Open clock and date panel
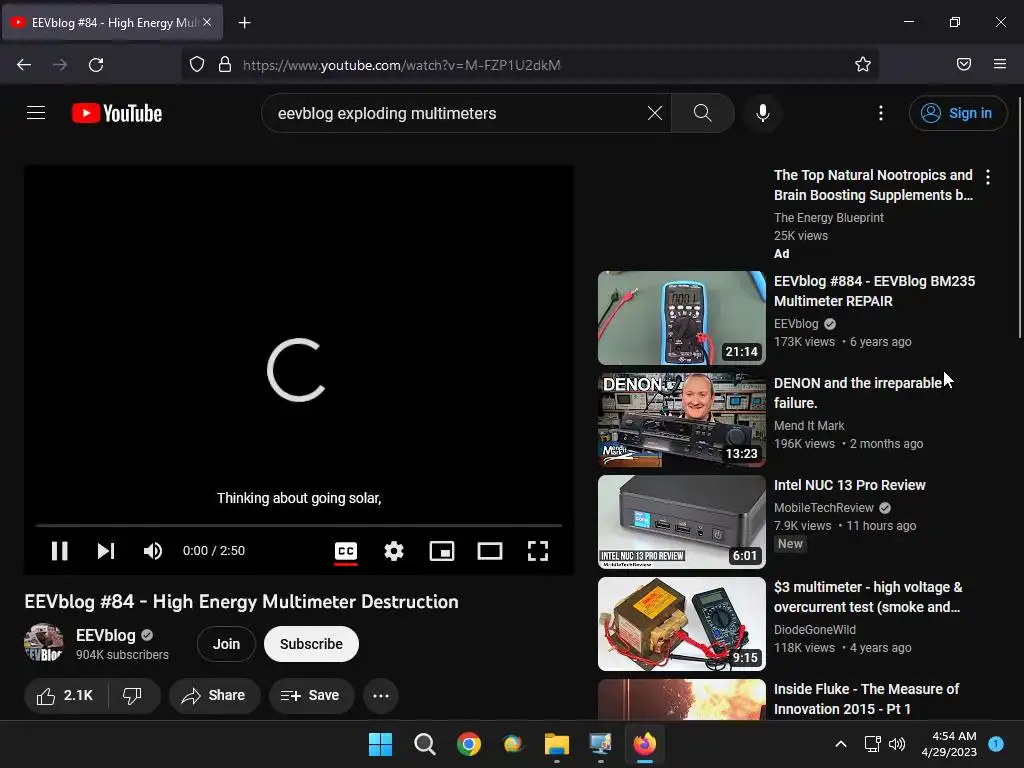Image resolution: width=1024 pixels, height=768 pixels. click(x=949, y=744)
